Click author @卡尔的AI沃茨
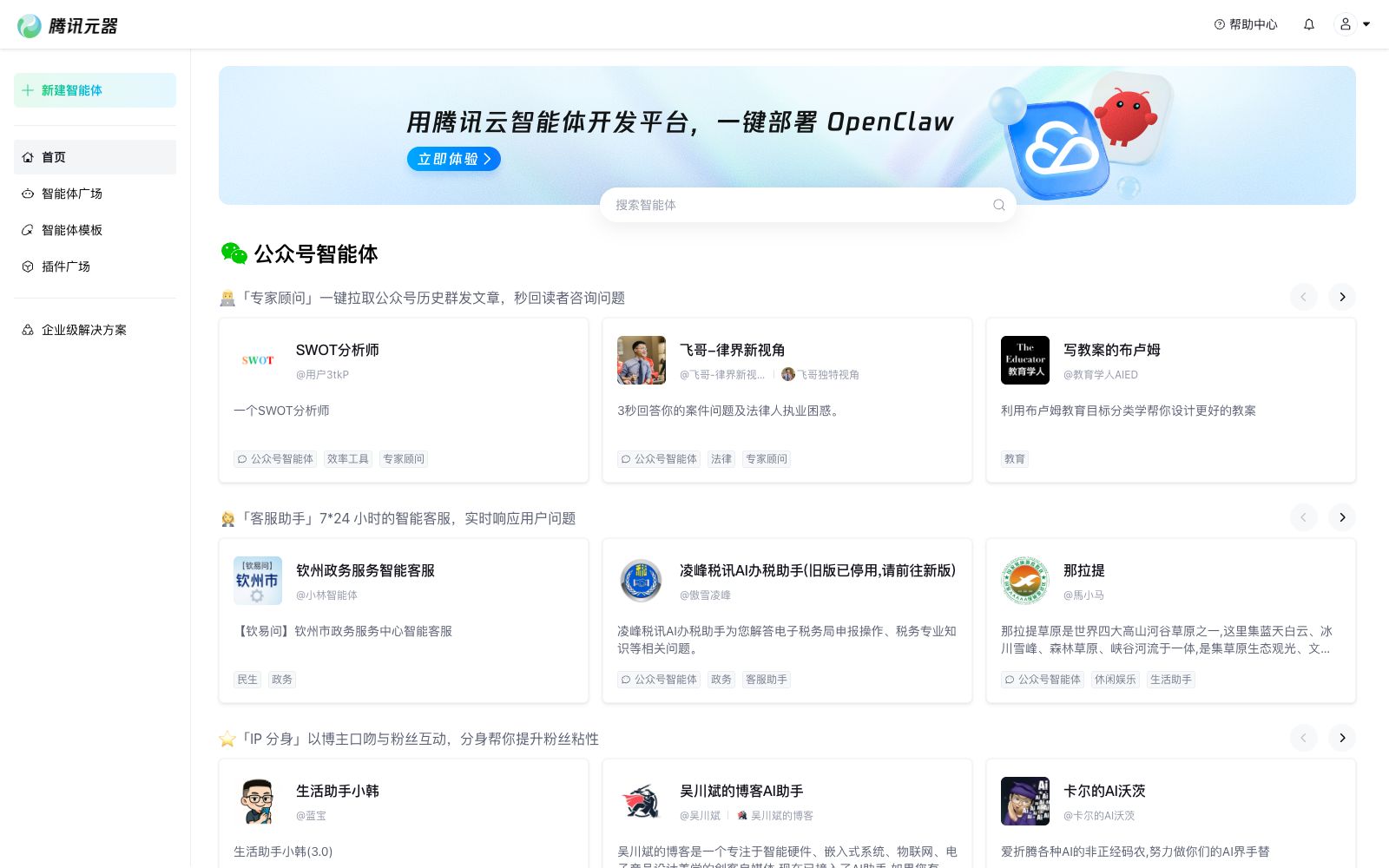 point(1099,815)
